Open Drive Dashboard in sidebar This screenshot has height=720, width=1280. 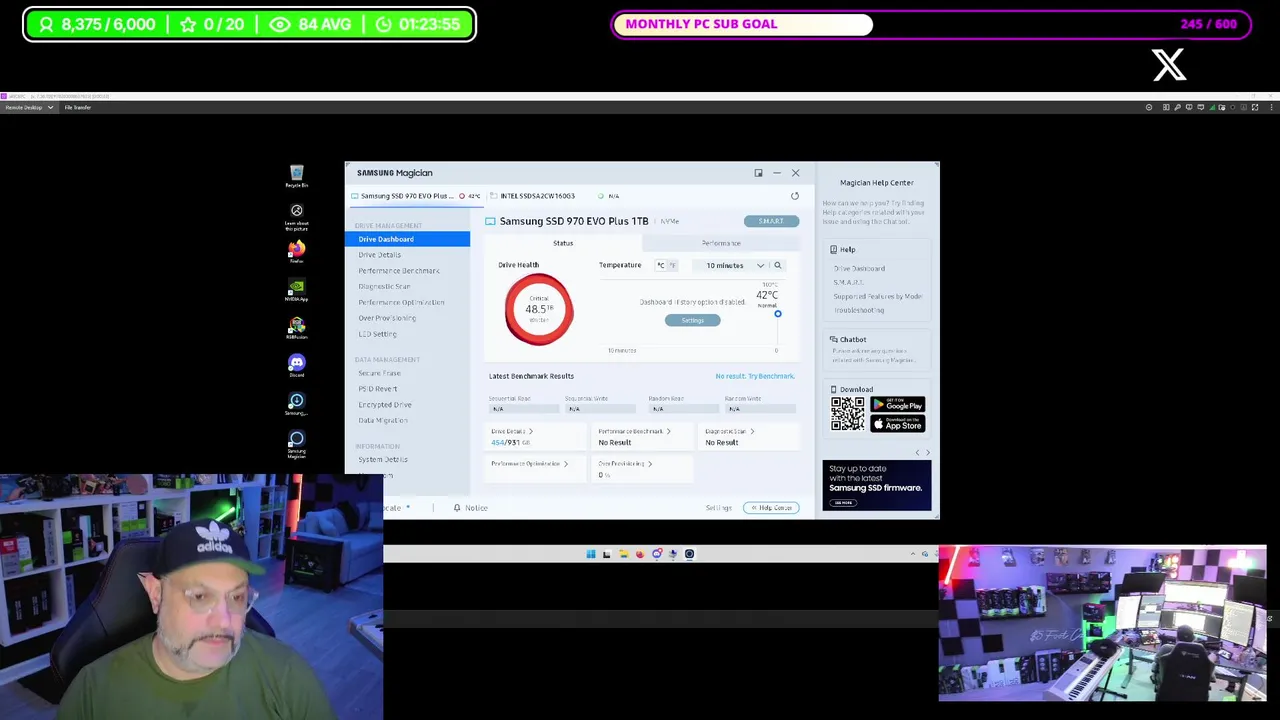tap(407, 239)
